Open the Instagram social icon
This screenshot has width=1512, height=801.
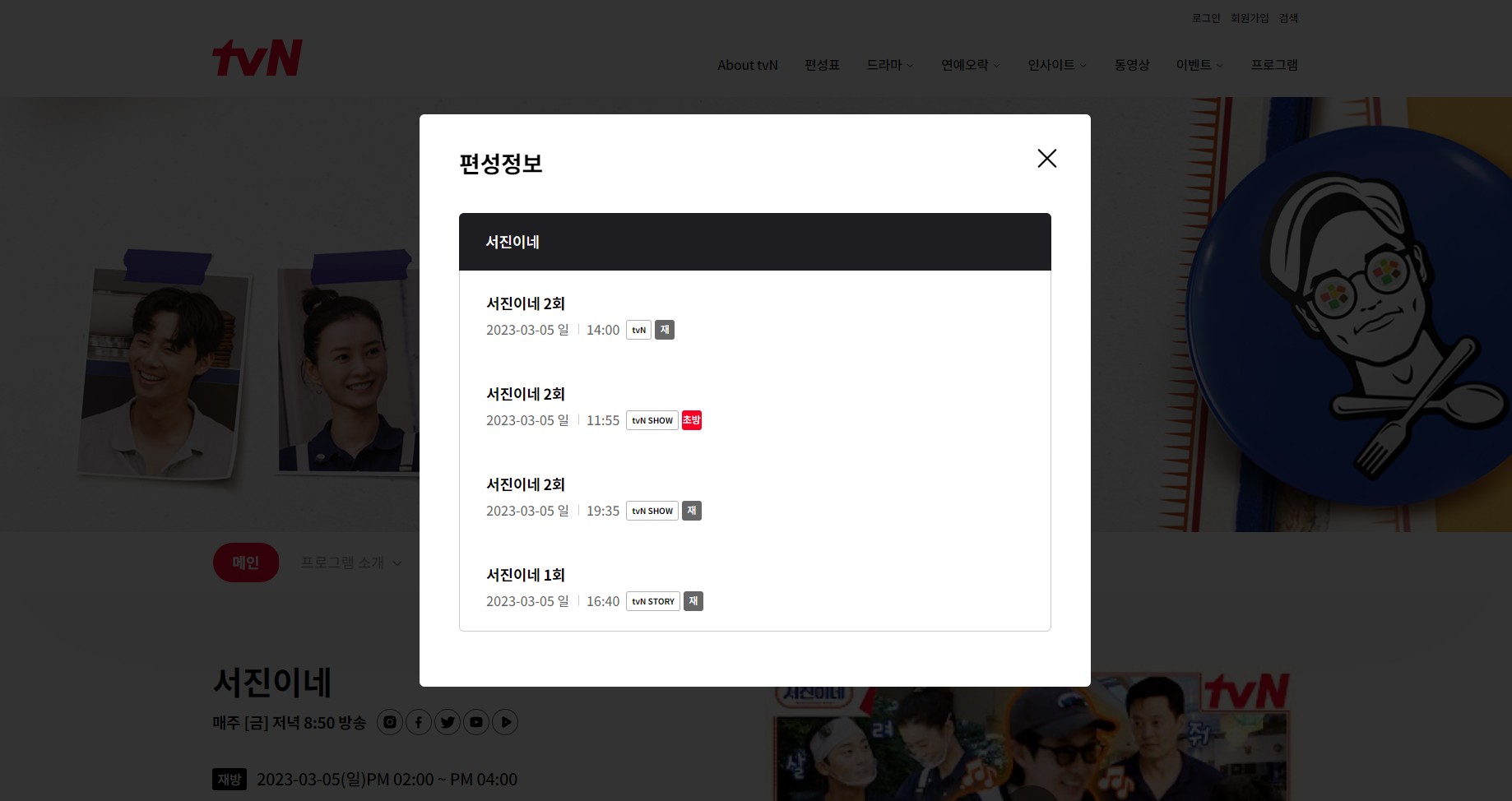coord(390,722)
